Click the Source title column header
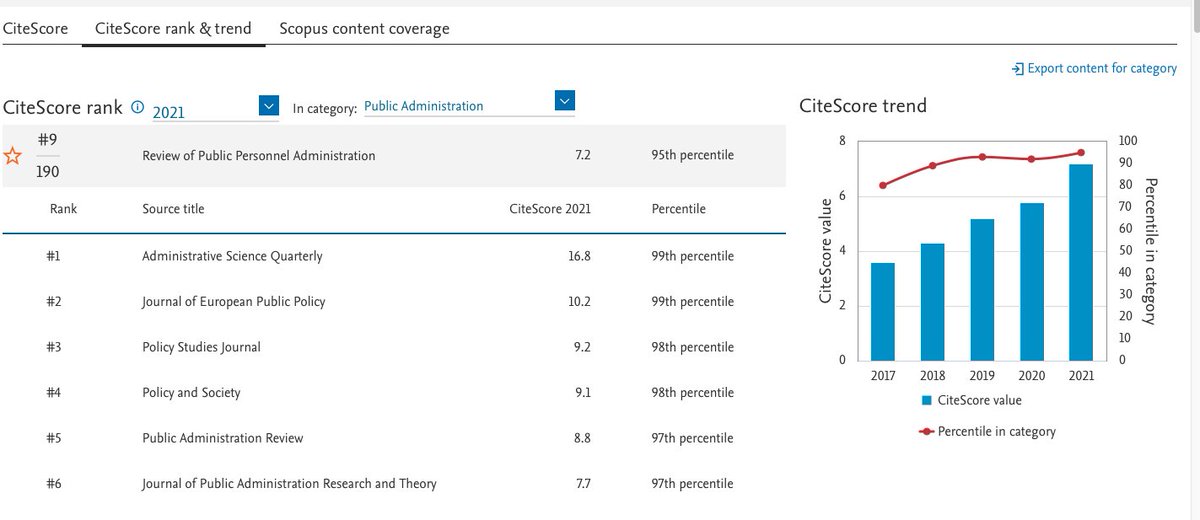The width and height of the screenshot is (1200, 520). 174,209
